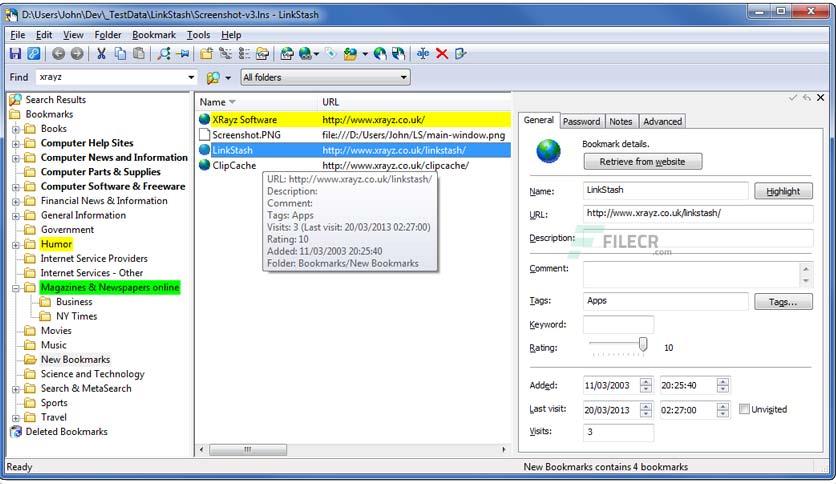Select the ClipCache bookmark row
Viewport: 836px width, 484px height.
tap(354, 165)
